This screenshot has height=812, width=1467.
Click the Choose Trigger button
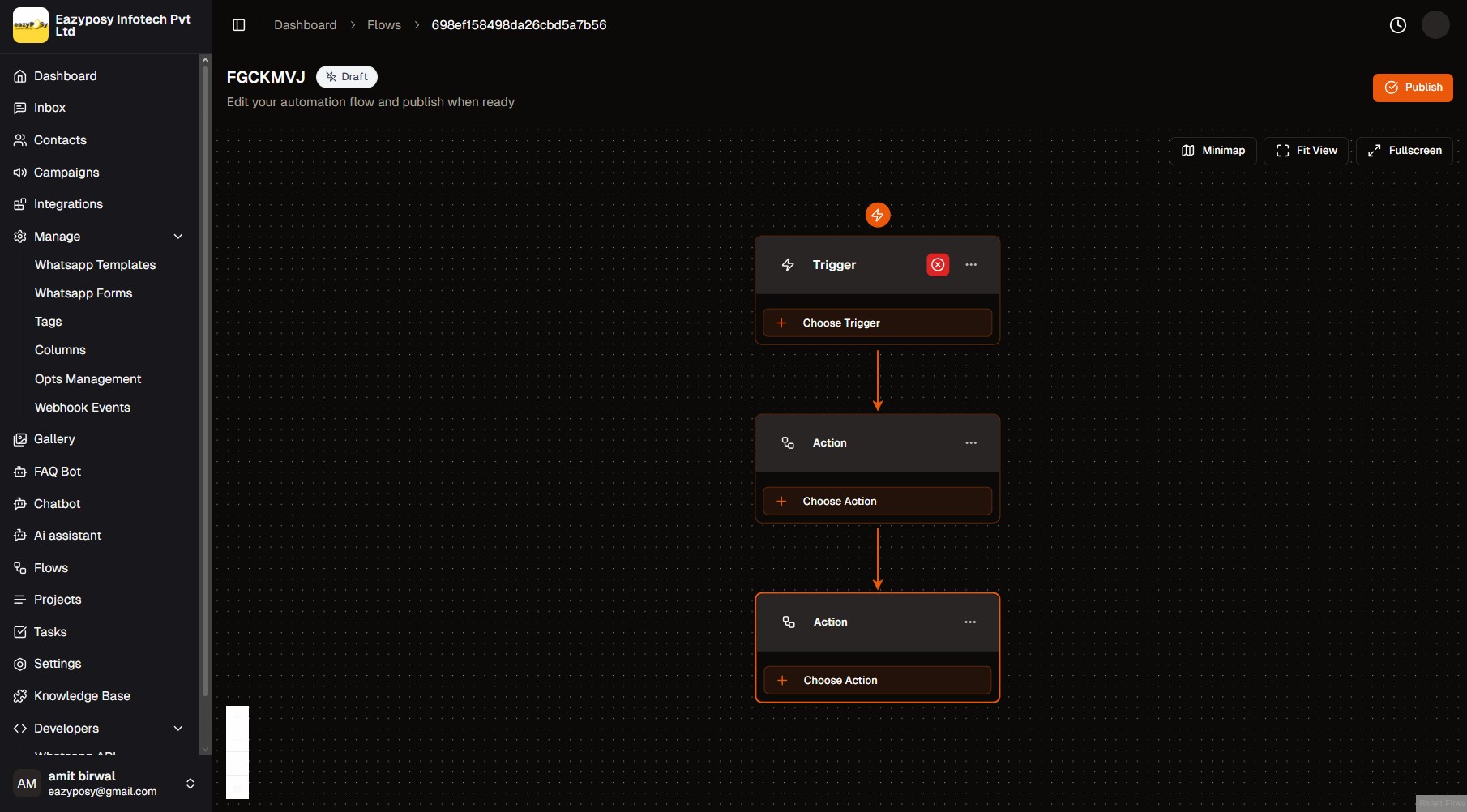[877, 323]
